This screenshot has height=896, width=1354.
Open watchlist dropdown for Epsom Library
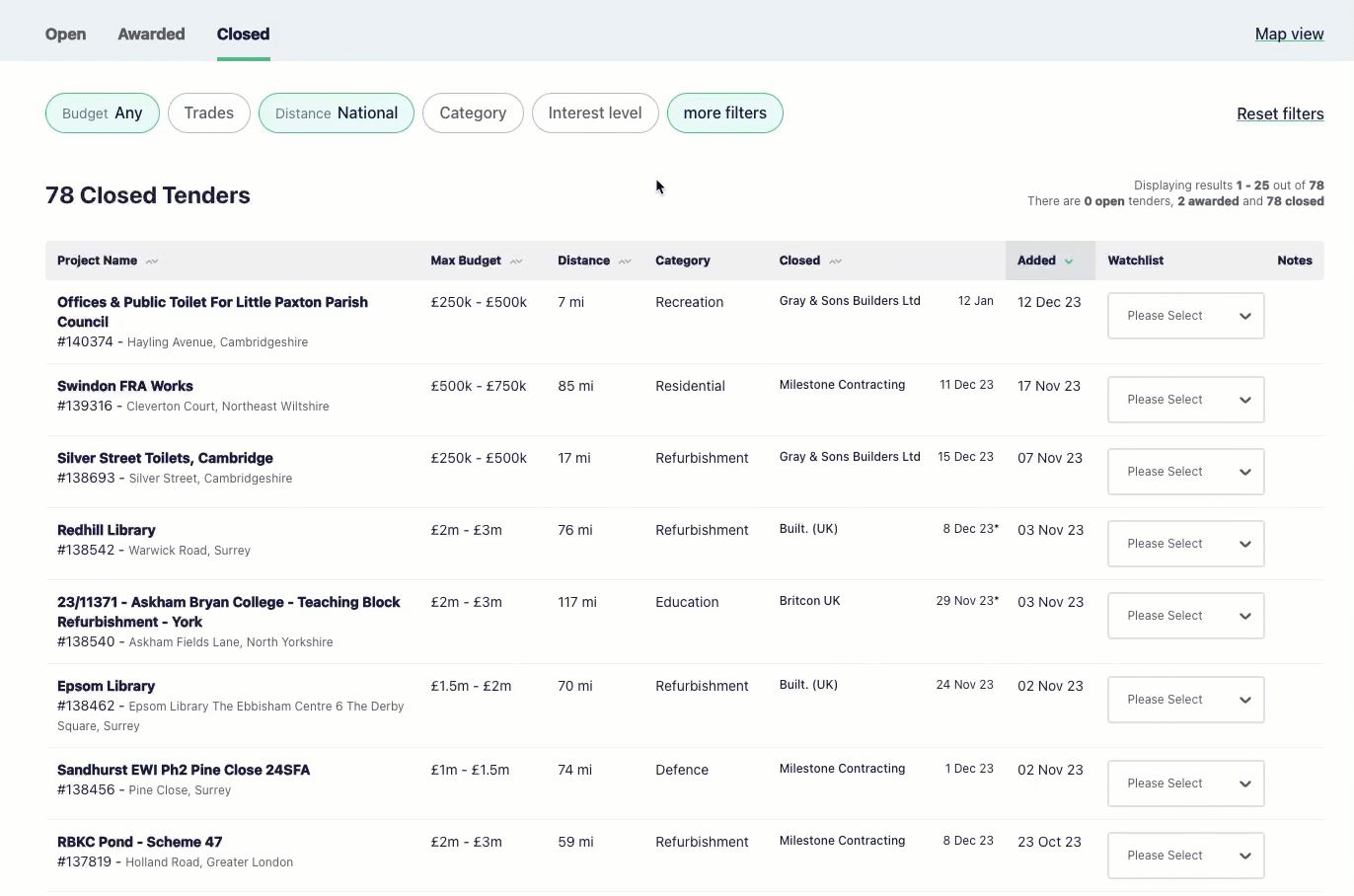pos(1186,700)
